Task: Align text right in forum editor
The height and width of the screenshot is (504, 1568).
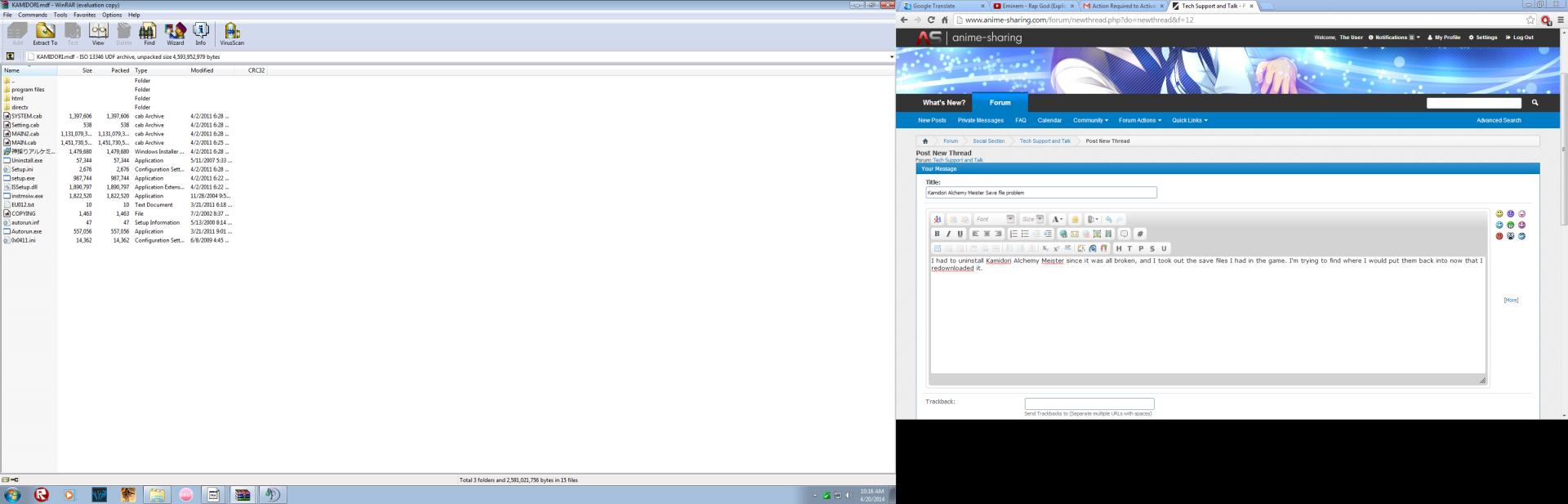Action: (998, 234)
